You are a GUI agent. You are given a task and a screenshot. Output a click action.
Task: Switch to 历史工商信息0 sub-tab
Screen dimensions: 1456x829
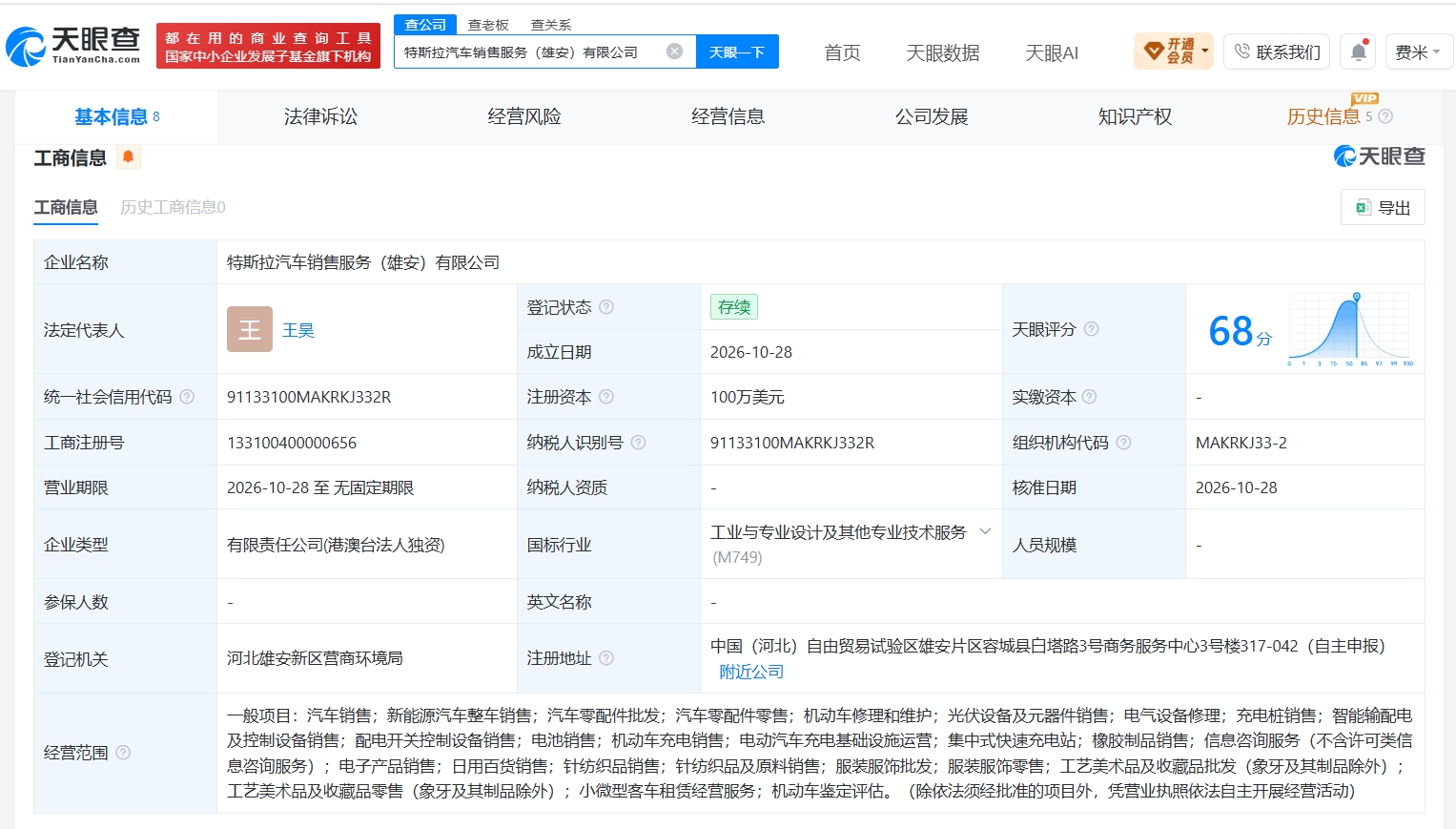point(173,207)
